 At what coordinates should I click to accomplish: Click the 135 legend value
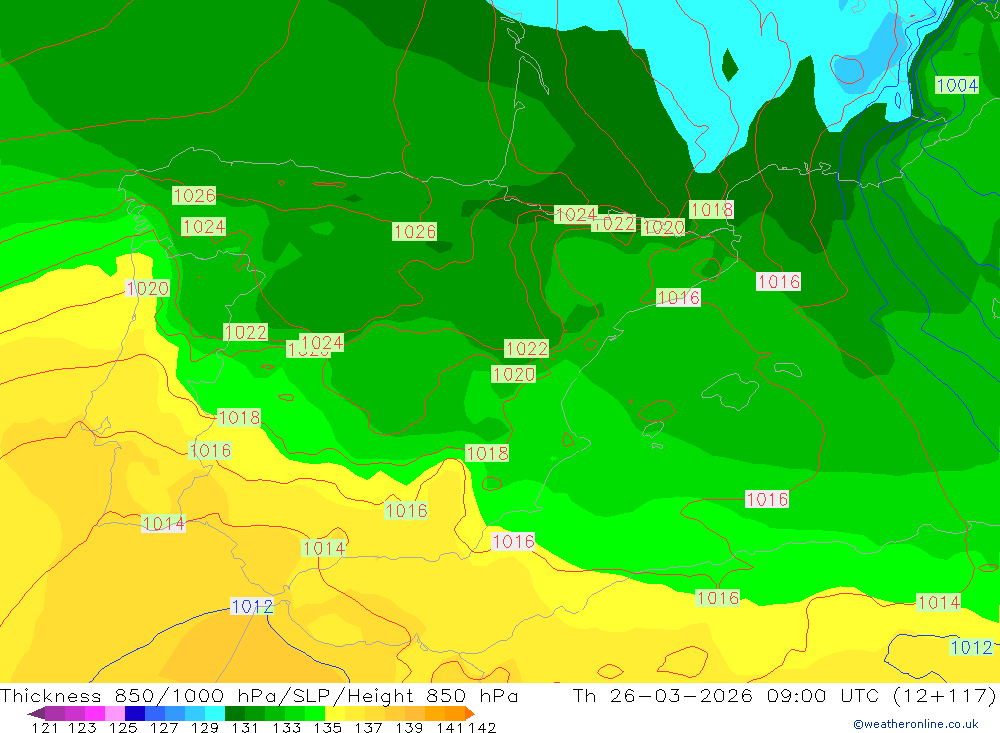point(327,727)
